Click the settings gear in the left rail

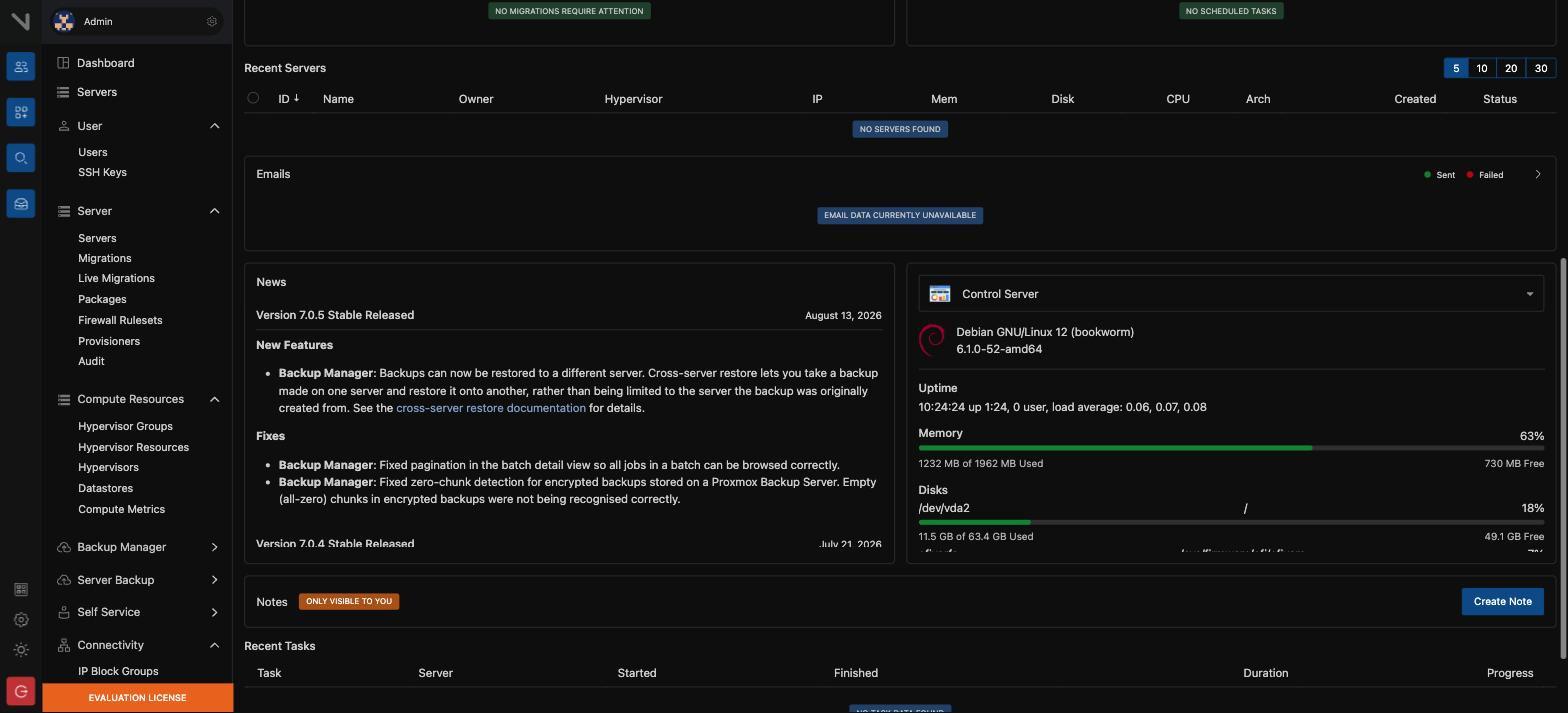(21, 620)
